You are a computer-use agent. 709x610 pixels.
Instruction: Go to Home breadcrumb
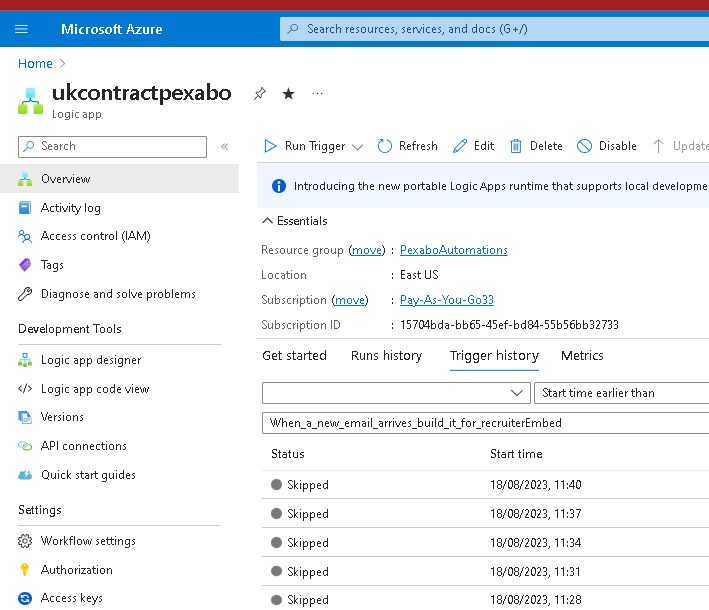35,64
